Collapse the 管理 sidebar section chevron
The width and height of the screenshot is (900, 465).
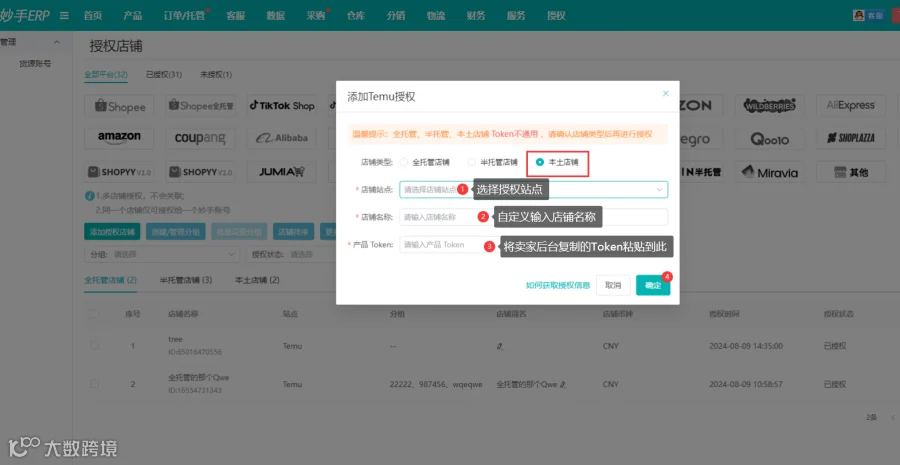[x=57, y=42]
